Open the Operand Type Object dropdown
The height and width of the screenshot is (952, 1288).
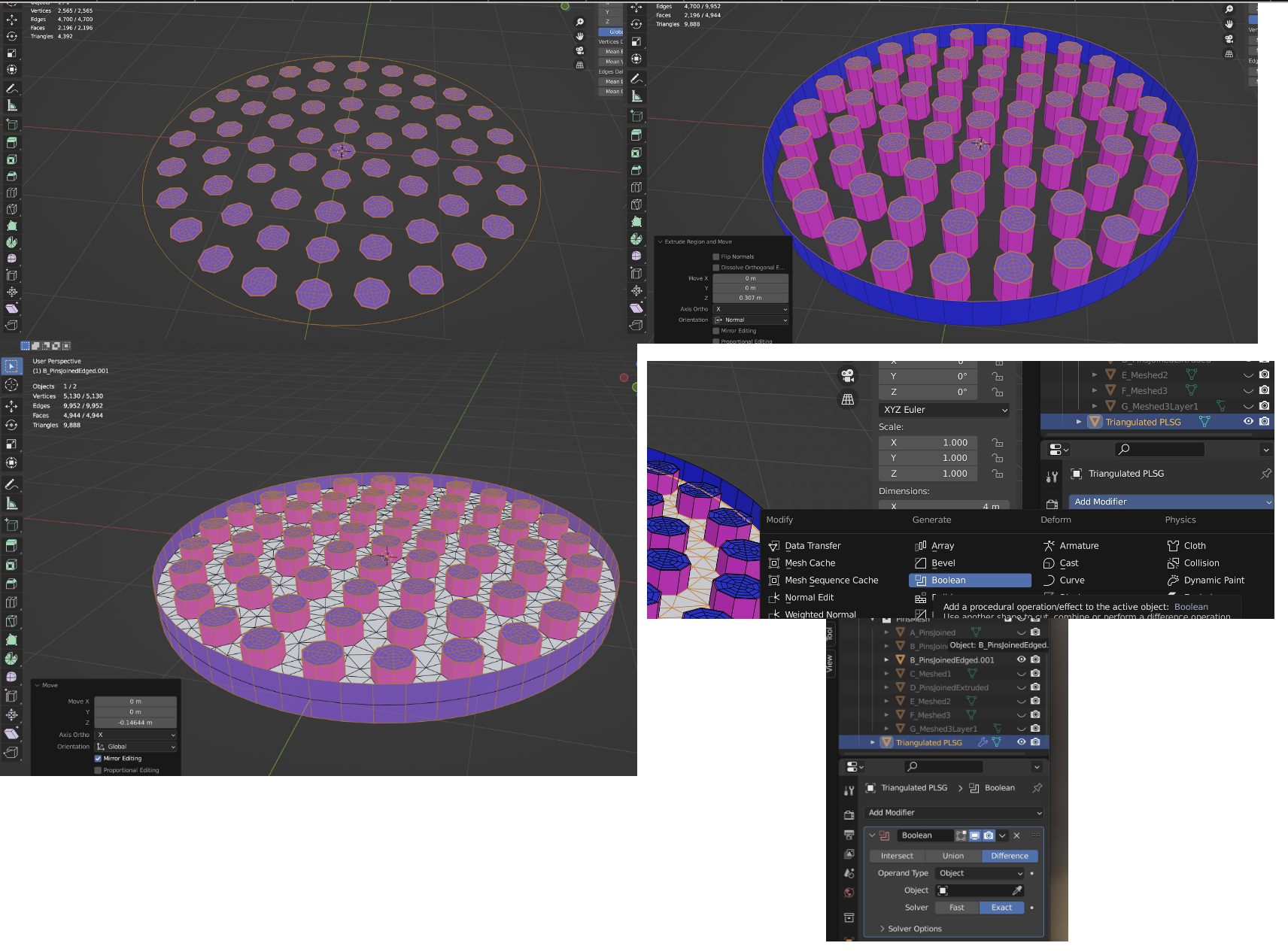click(x=980, y=873)
